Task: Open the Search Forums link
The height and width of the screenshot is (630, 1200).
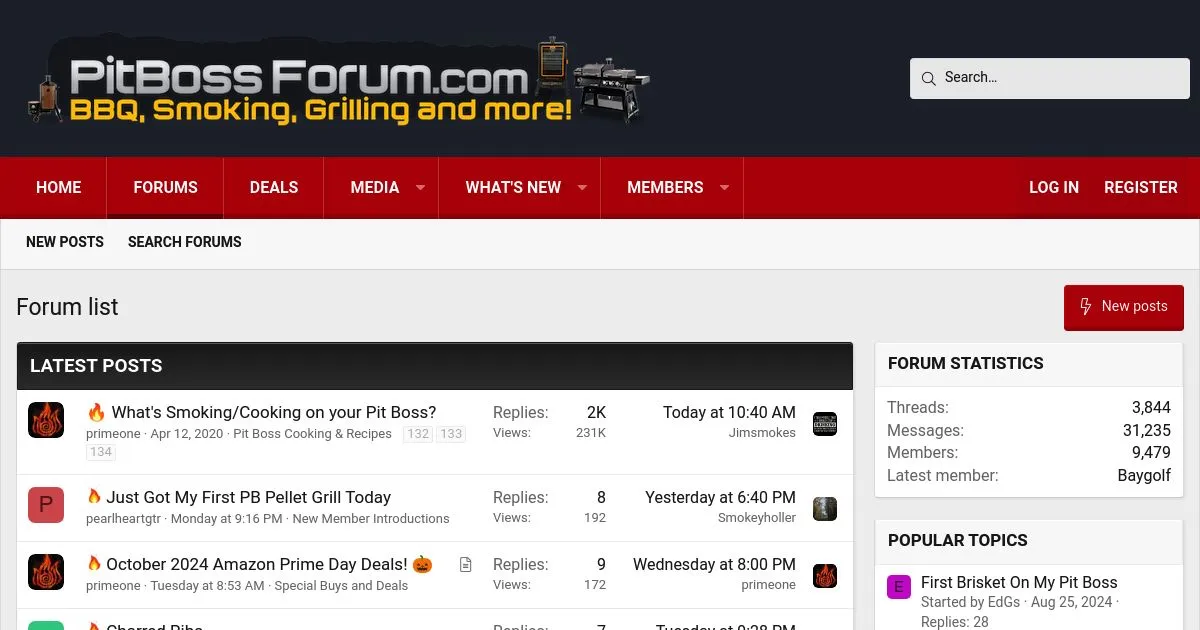Action: click(185, 242)
